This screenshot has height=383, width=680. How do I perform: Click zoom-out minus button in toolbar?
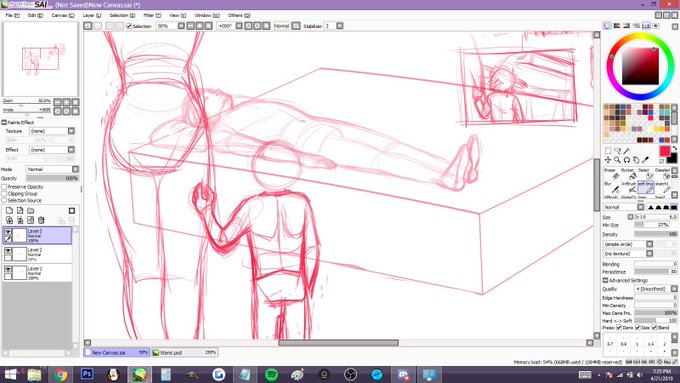click(191, 26)
